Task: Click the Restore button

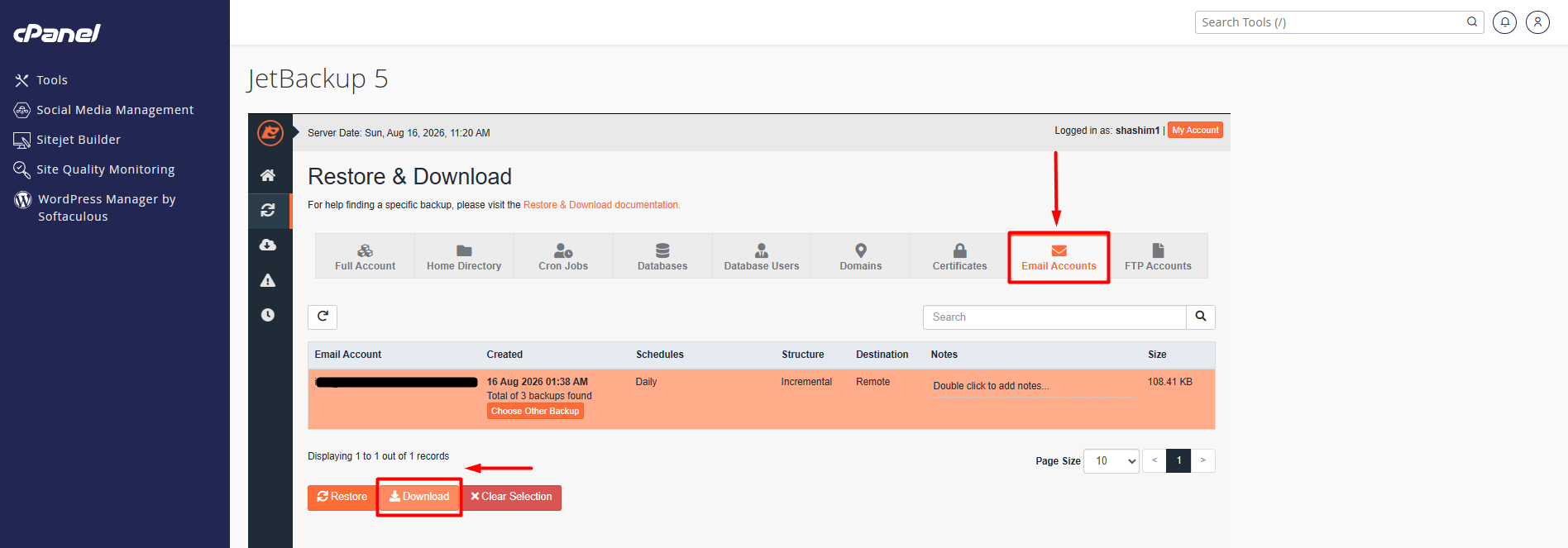Action: [342, 498]
